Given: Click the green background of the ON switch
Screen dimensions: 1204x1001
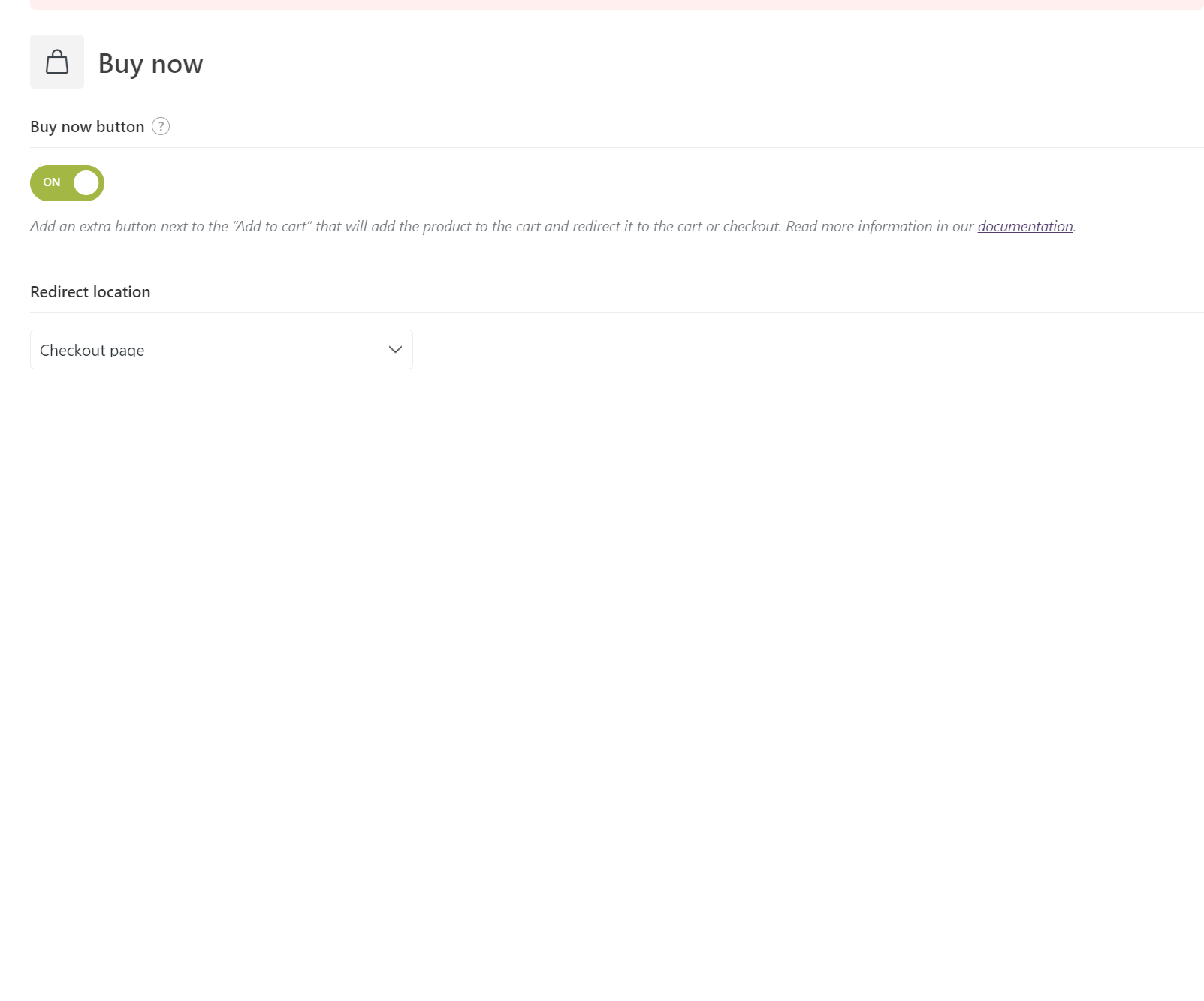Looking at the screenshot, I should [67, 183].
